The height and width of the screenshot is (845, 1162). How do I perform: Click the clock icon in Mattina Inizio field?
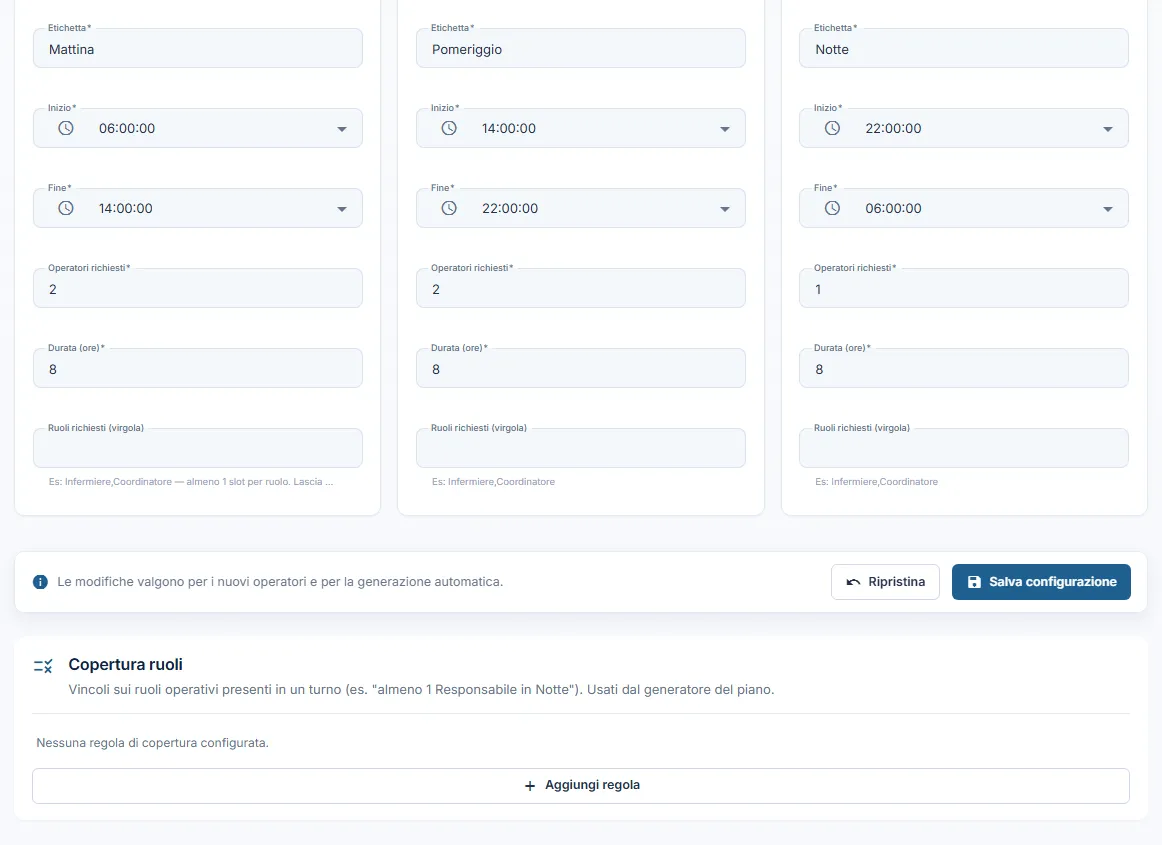[66, 128]
